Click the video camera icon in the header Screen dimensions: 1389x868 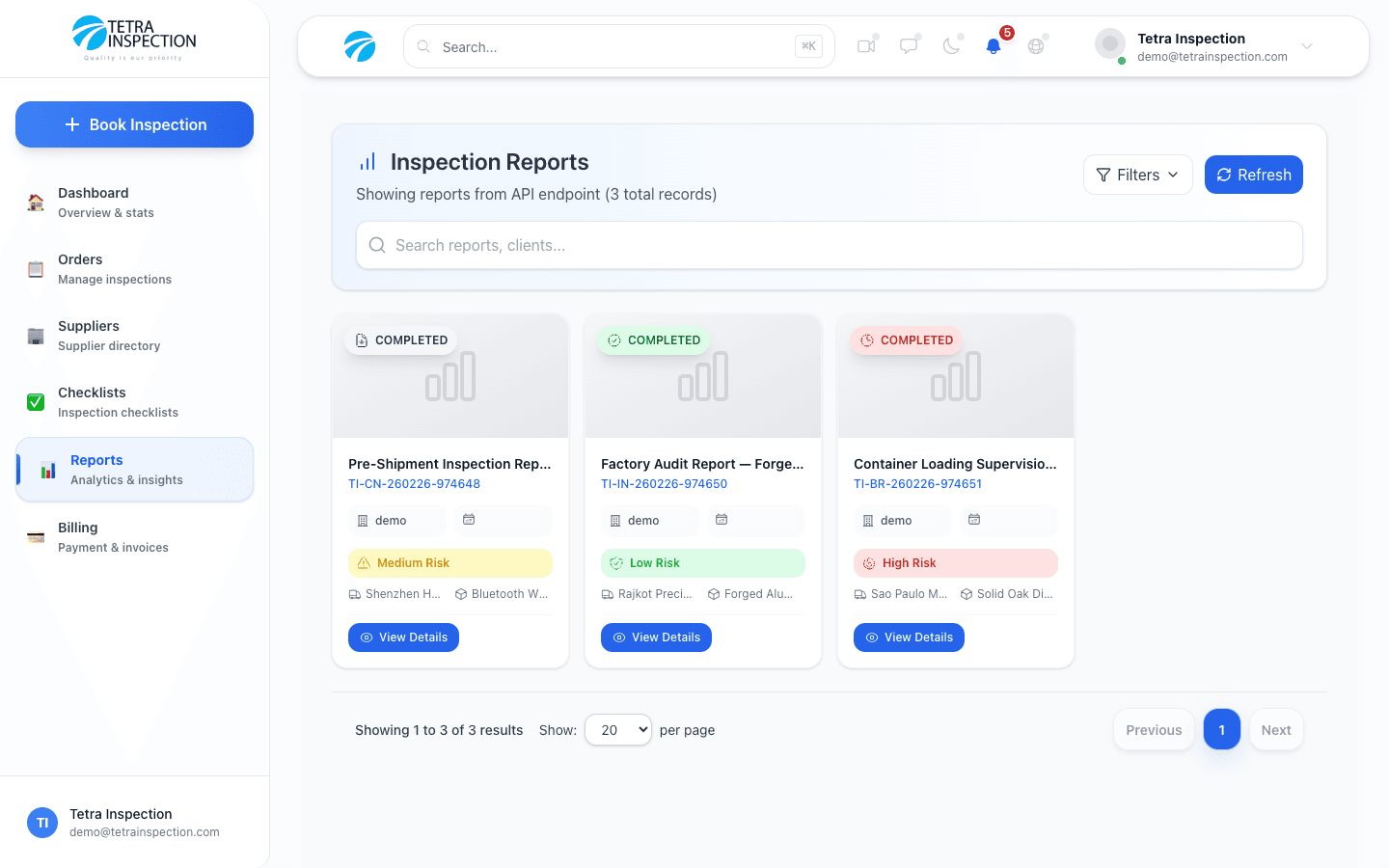[865, 45]
